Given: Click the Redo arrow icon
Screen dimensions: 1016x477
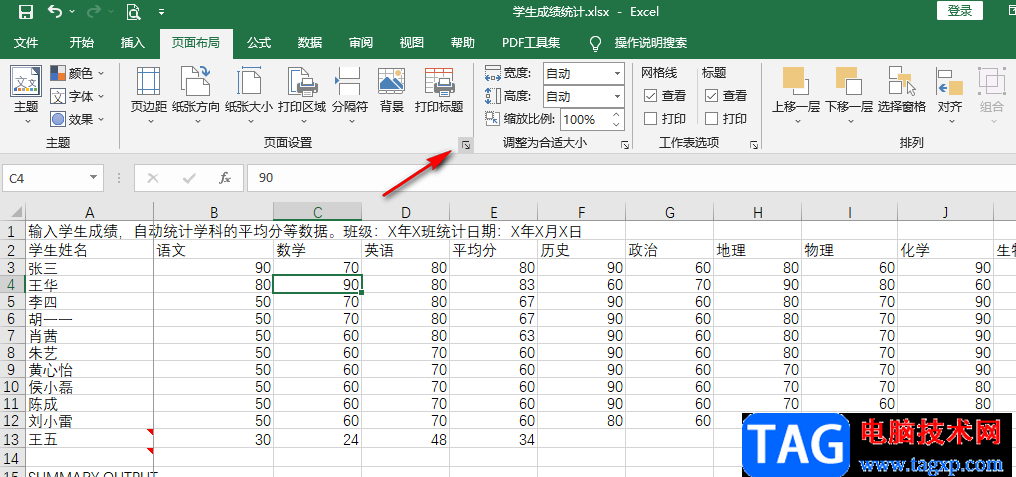Looking at the screenshot, I should click(93, 12).
